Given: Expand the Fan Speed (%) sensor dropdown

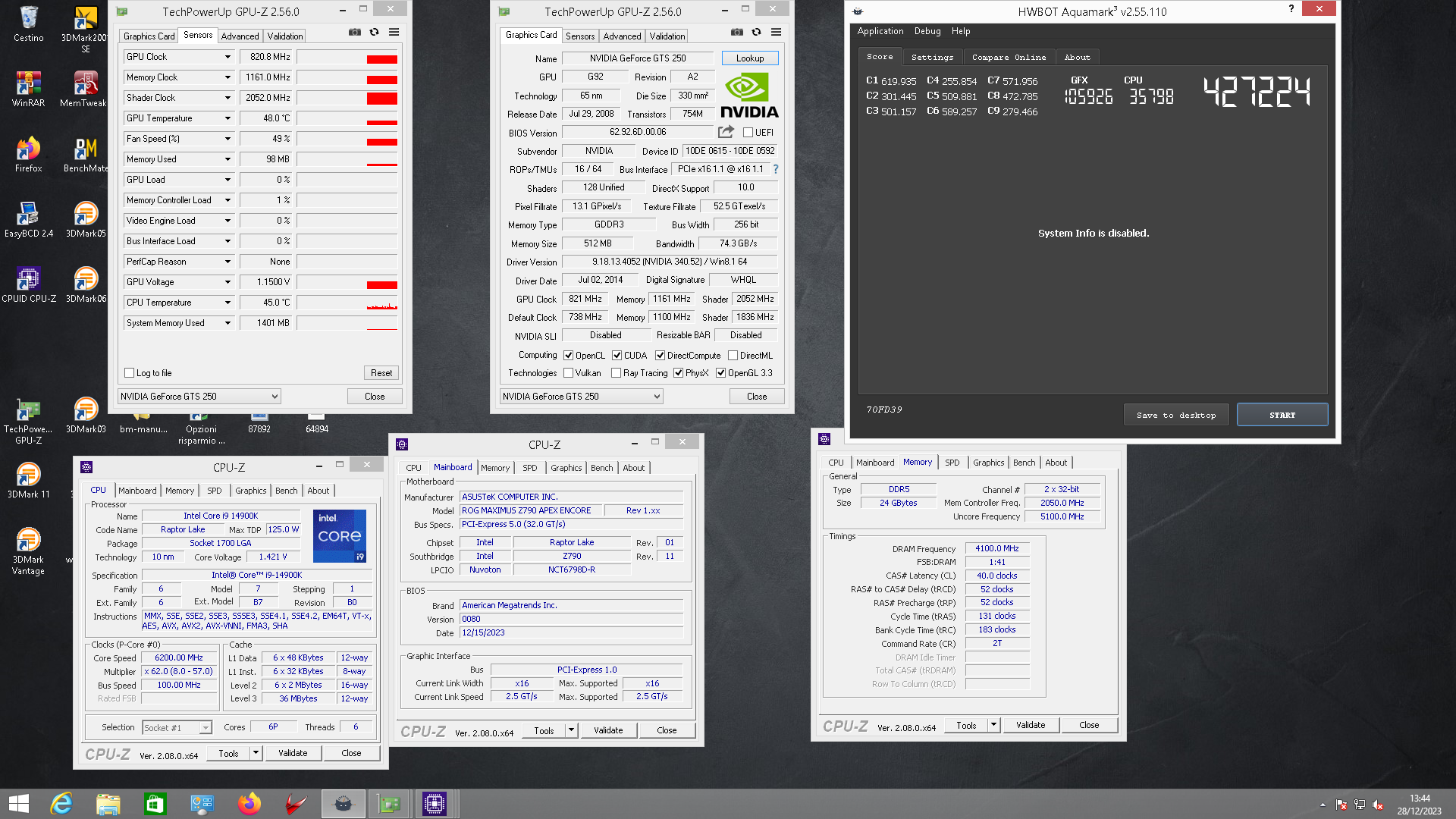Looking at the screenshot, I should pyautogui.click(x=227, y=139).
